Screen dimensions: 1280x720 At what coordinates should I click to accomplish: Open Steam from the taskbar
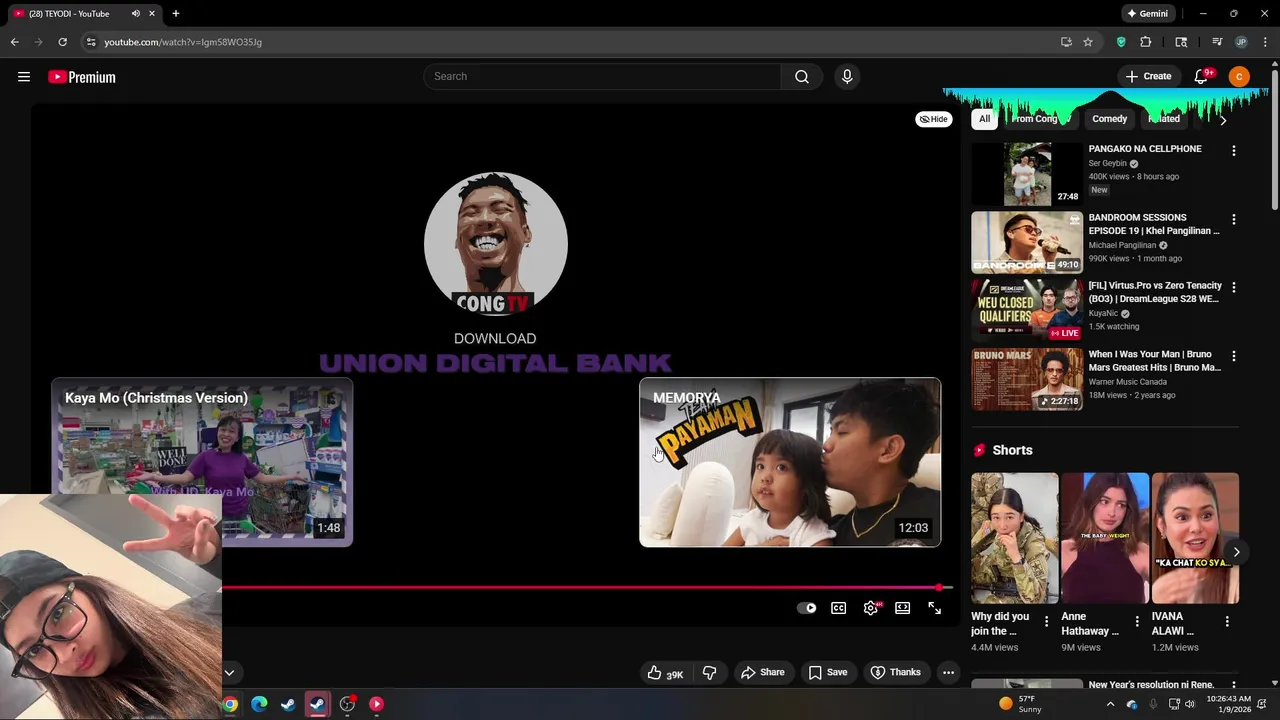pos(288,704)
